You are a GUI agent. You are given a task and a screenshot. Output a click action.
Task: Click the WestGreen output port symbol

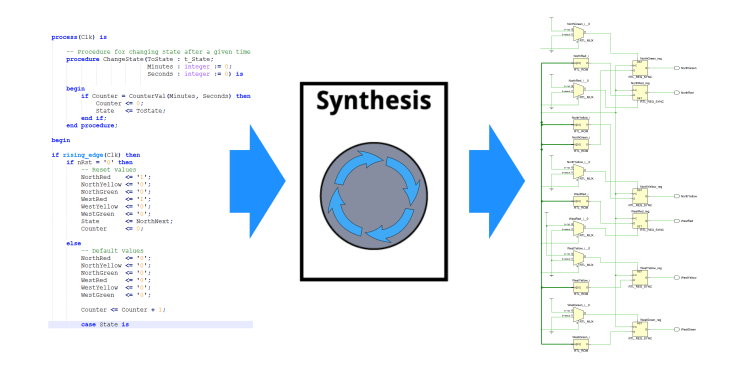pyautogui.click(x=676, y=329)
